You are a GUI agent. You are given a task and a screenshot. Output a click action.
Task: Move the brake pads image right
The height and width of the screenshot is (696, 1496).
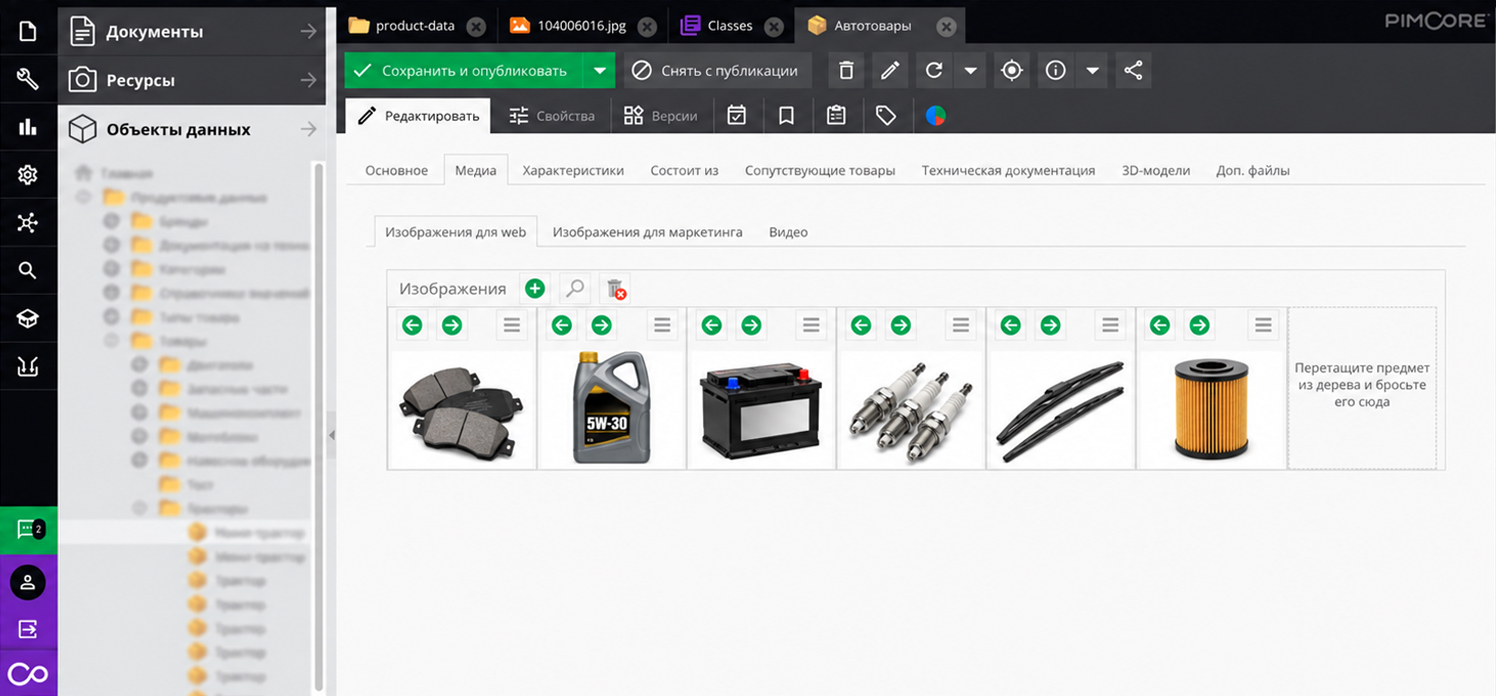coord(452,325)
